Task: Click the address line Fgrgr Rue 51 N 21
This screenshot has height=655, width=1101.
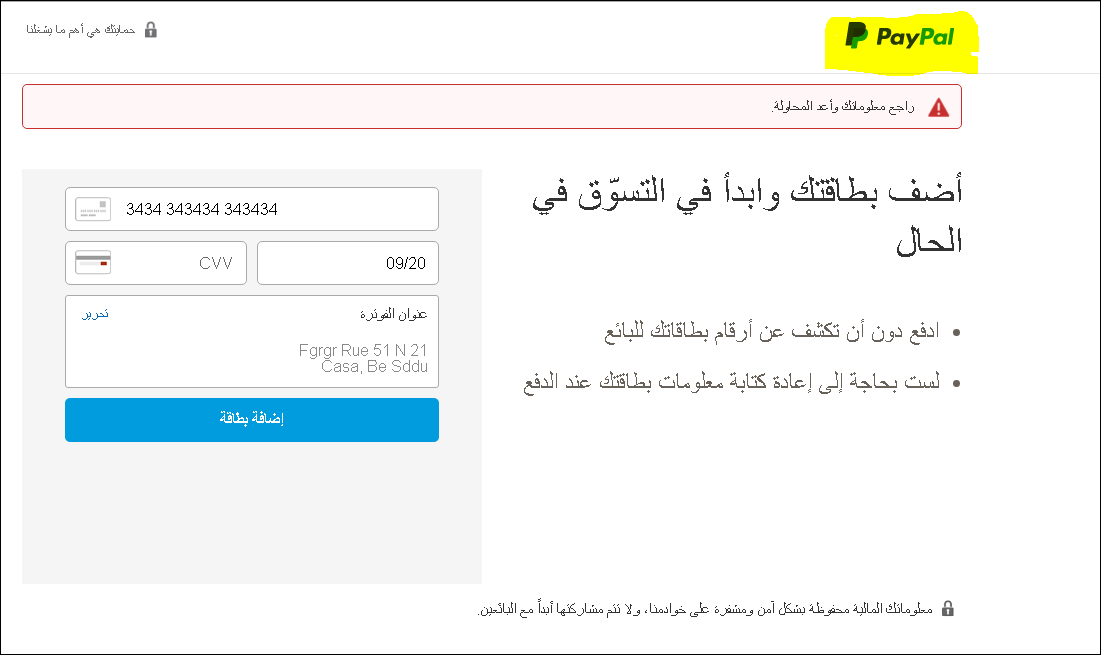Action: tap(363, 350)
